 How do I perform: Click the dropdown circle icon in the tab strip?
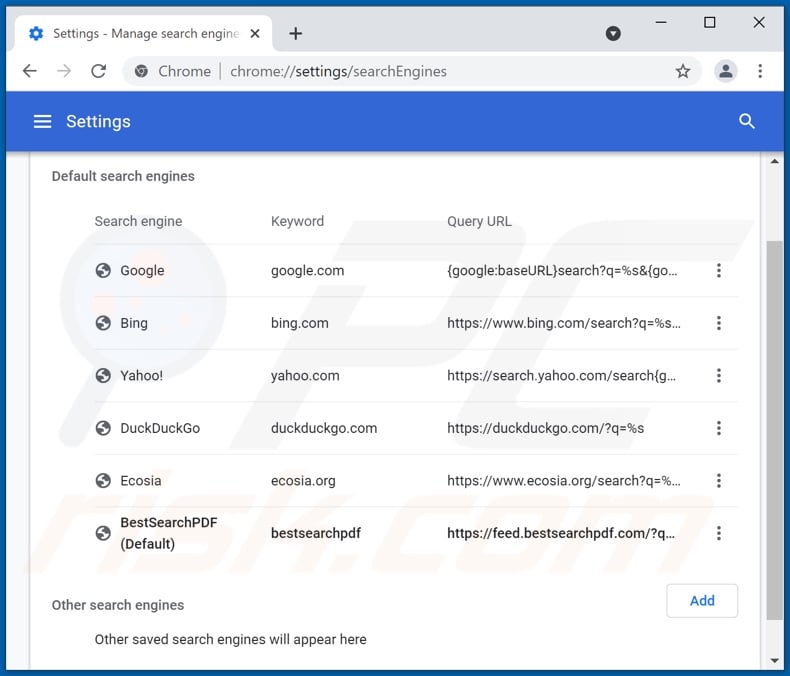(x=613, y=34)
